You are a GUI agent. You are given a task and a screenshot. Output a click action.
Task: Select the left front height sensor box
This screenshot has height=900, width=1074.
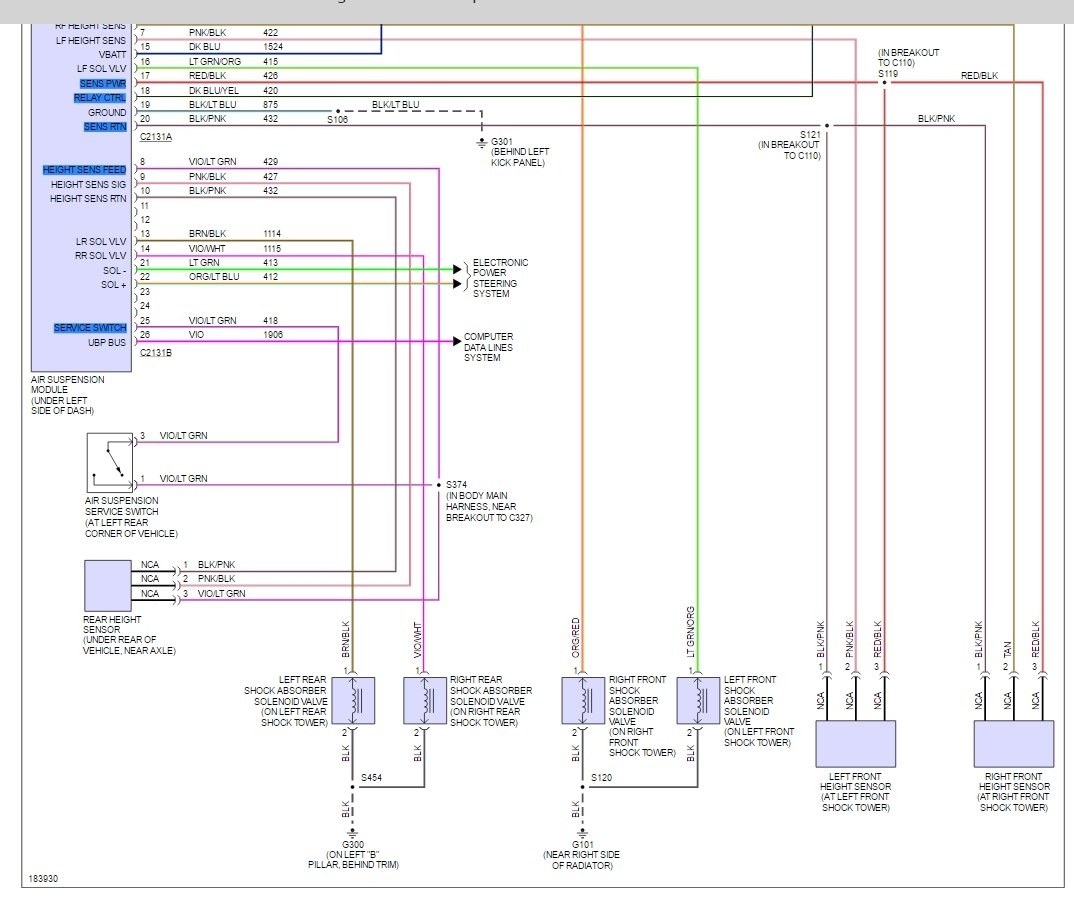click(x=856, y=744)
